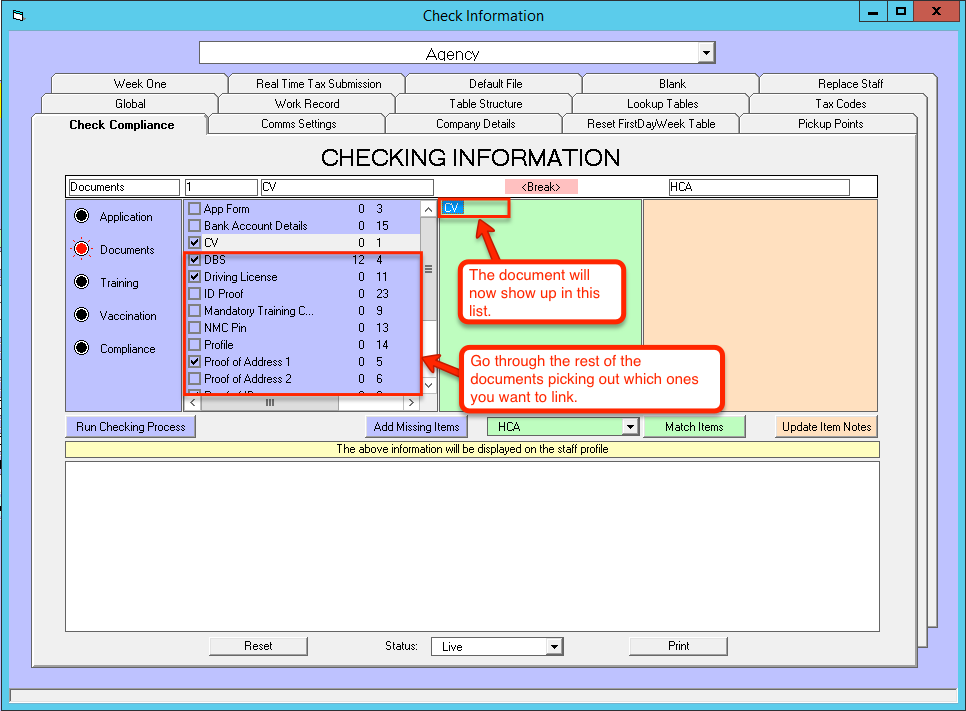The height and width of the screenshot is (711, 966).
Task: Select the Compliance radio button
Action: (x=82, y=349)
